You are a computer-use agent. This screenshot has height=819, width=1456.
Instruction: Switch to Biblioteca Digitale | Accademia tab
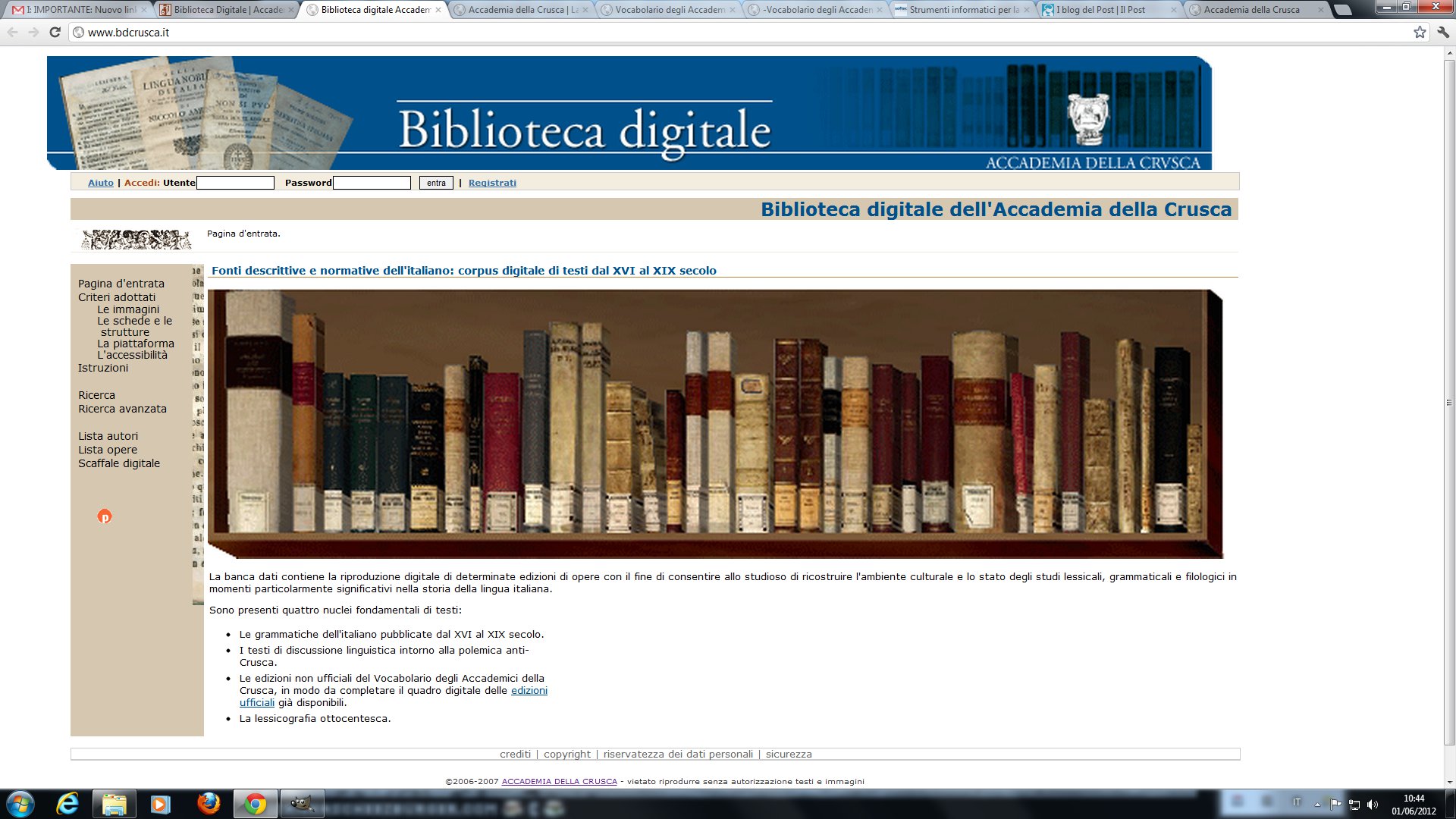tap(227, 10)
